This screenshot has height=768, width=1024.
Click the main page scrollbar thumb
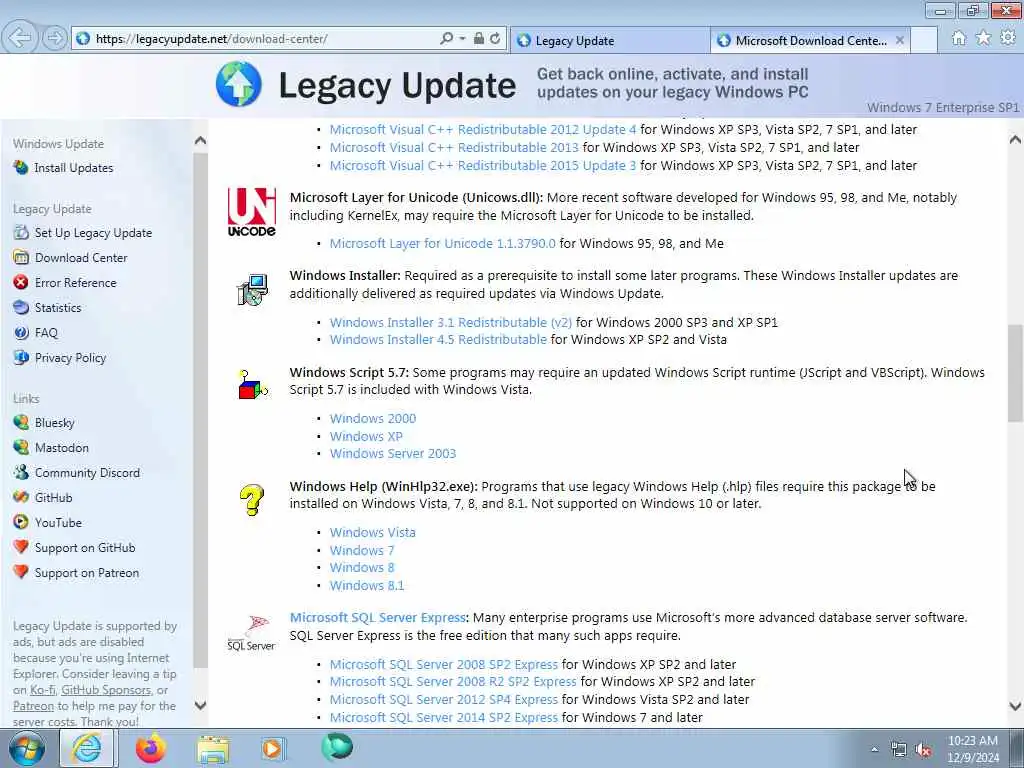(1015, 373)
